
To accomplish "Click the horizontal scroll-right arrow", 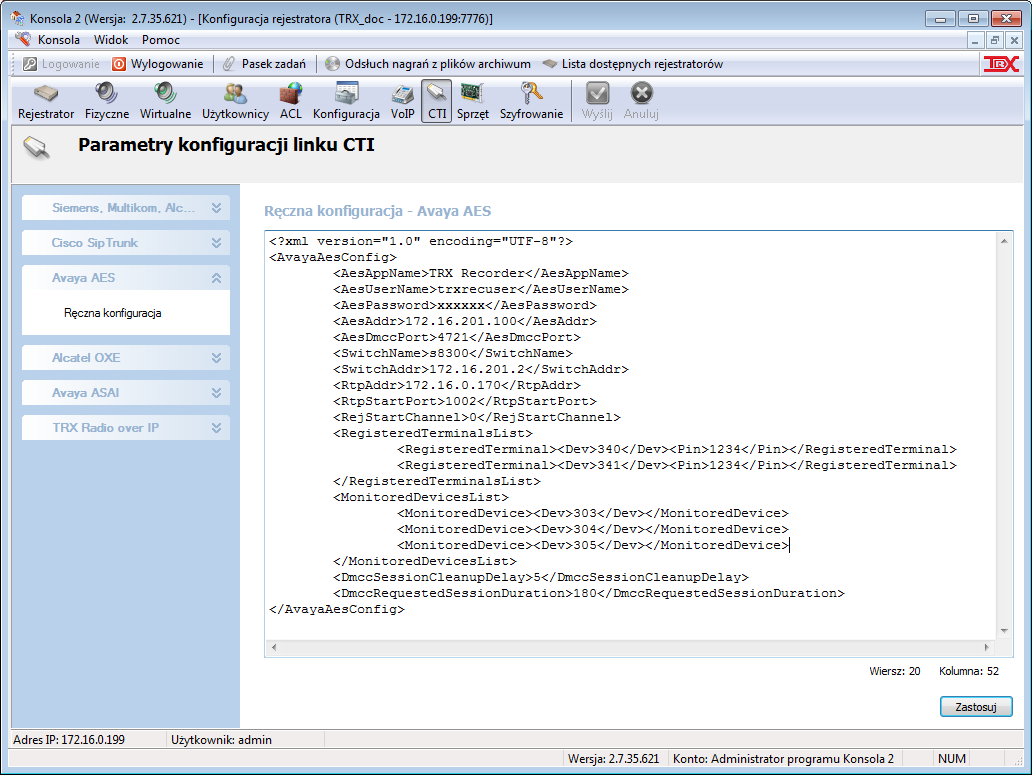I will 987,647.
